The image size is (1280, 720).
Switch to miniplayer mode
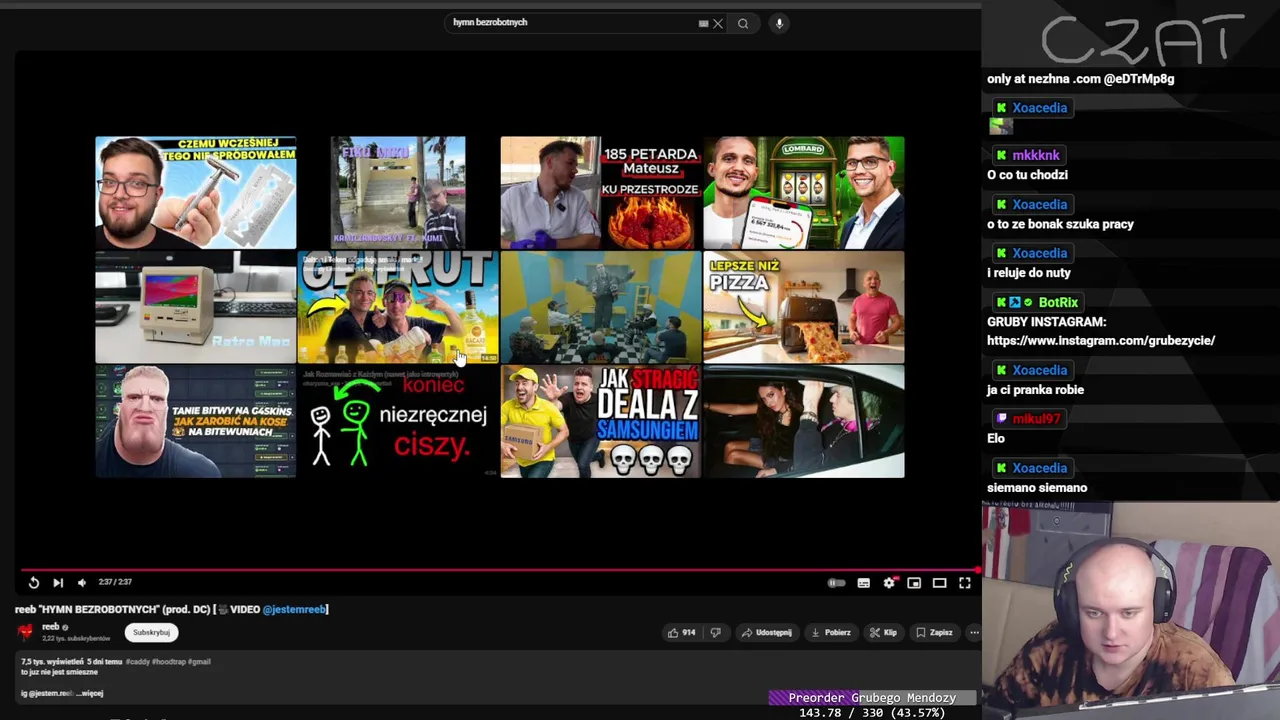point(914,583)
